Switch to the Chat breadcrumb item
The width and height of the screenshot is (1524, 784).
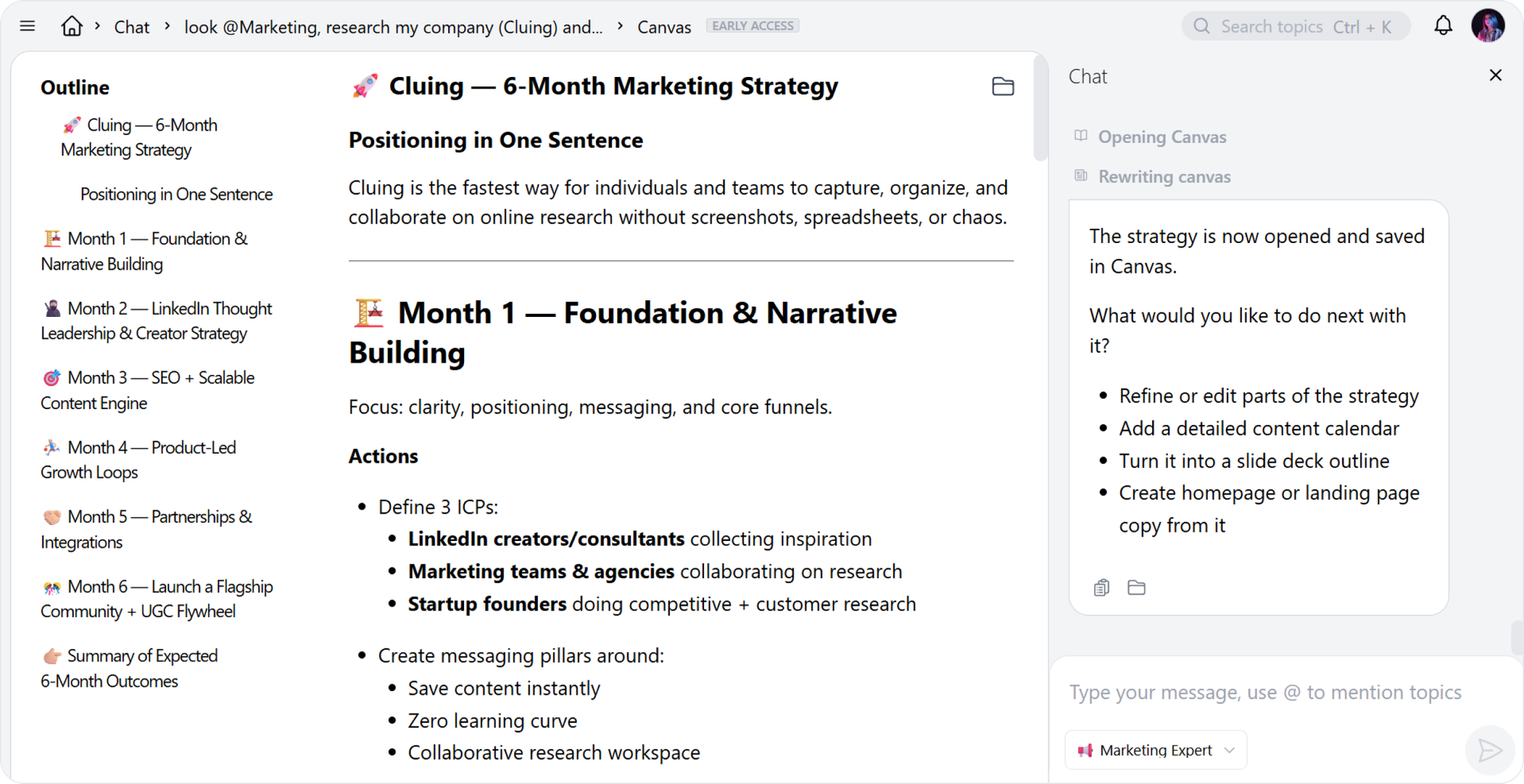point(131,26)
